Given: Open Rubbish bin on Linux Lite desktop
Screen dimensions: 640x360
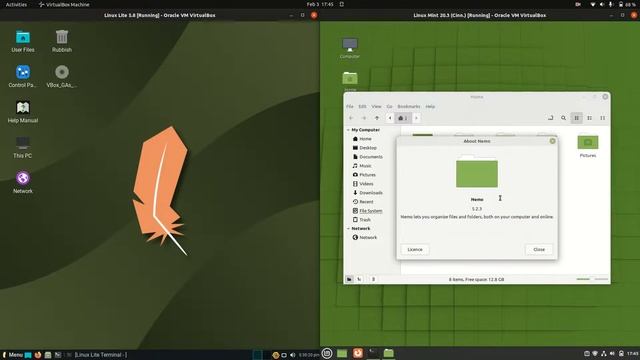Looking at the screenshot, I should (x=62, y=41).
